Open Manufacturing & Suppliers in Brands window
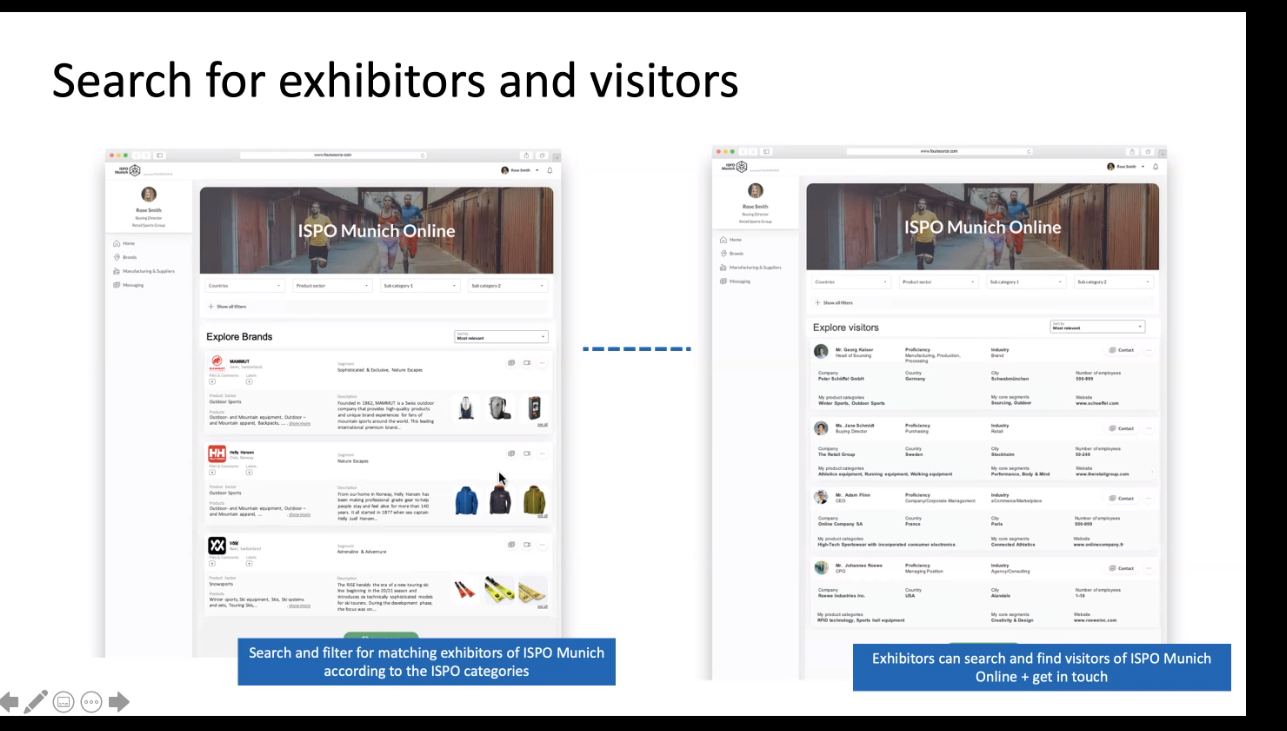This screenshot has height=731, width=1287. click(x=144, y=271)
